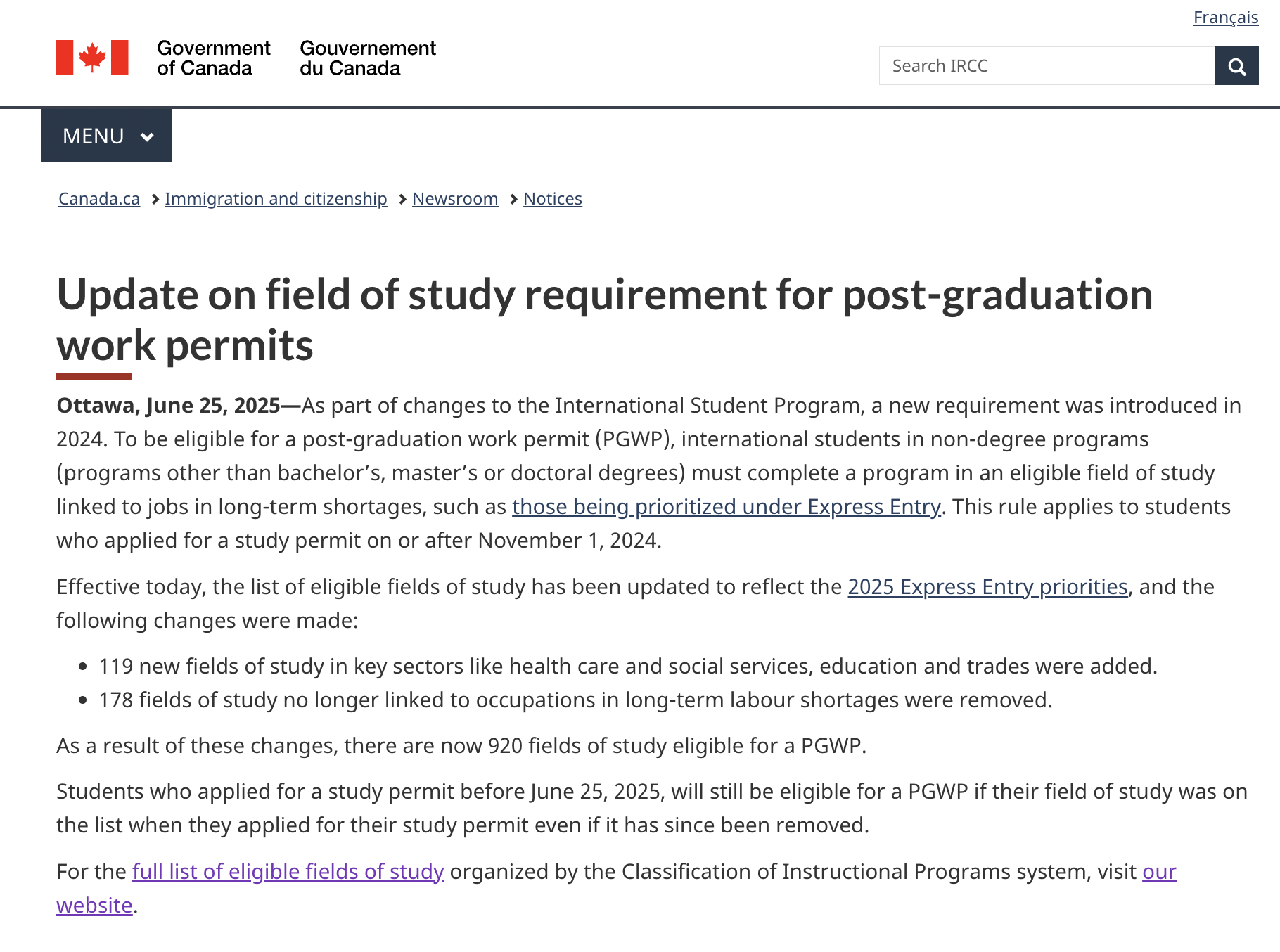Open full list of eligible fields of study

pyautogui.click(x=288, y=872)
